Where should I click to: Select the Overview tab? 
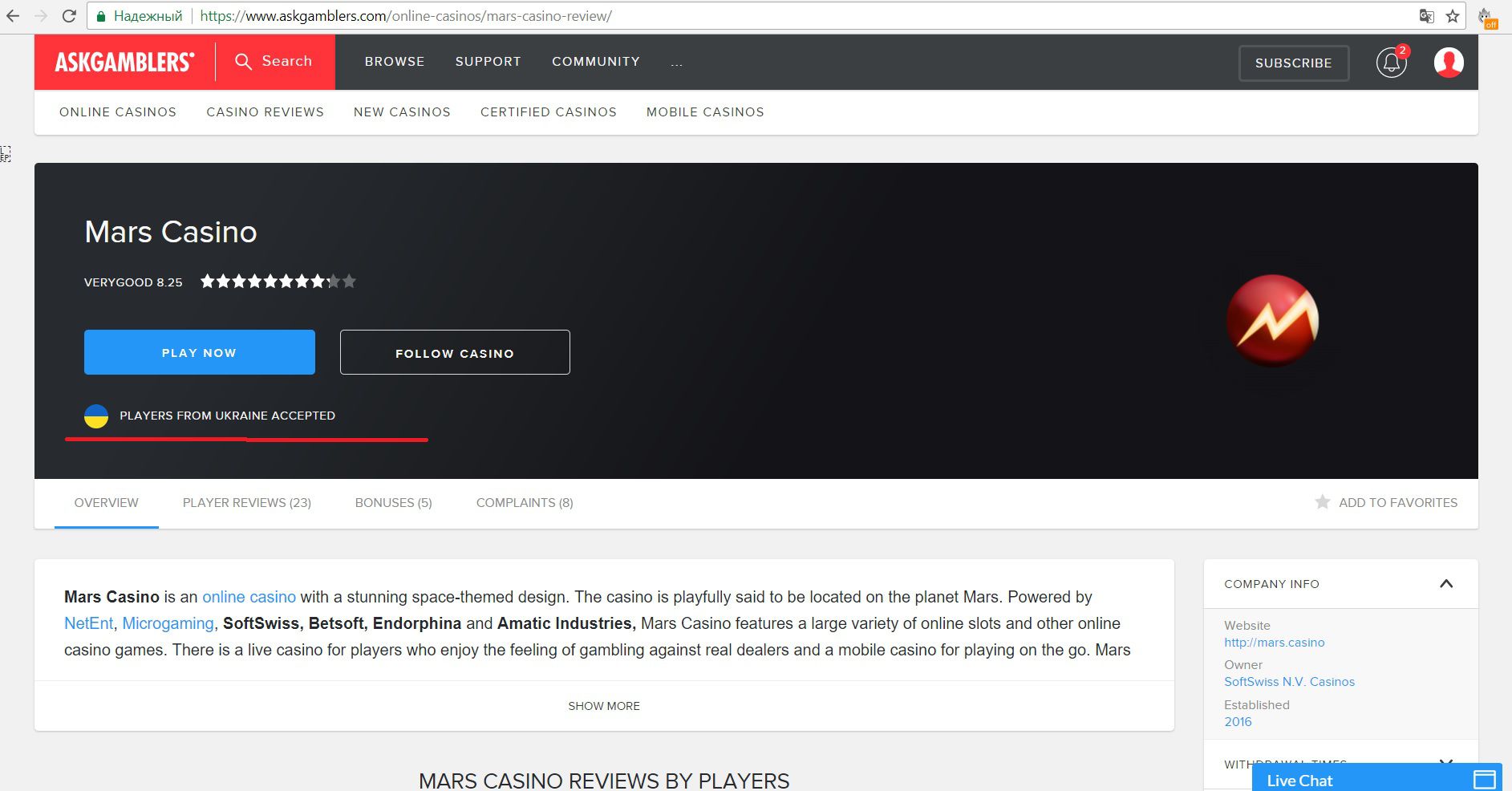107,503
